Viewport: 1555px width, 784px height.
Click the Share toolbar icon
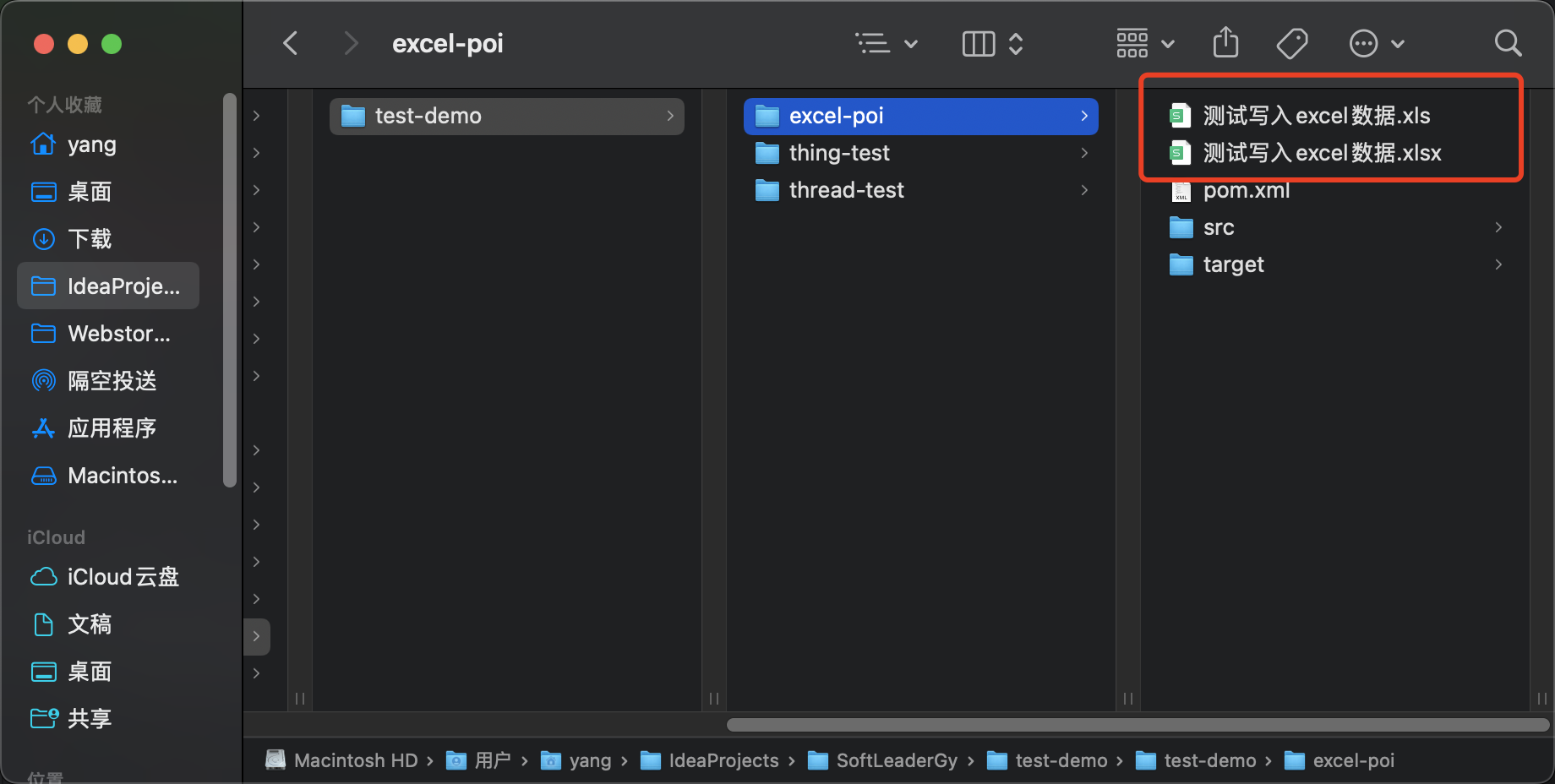1225,43
